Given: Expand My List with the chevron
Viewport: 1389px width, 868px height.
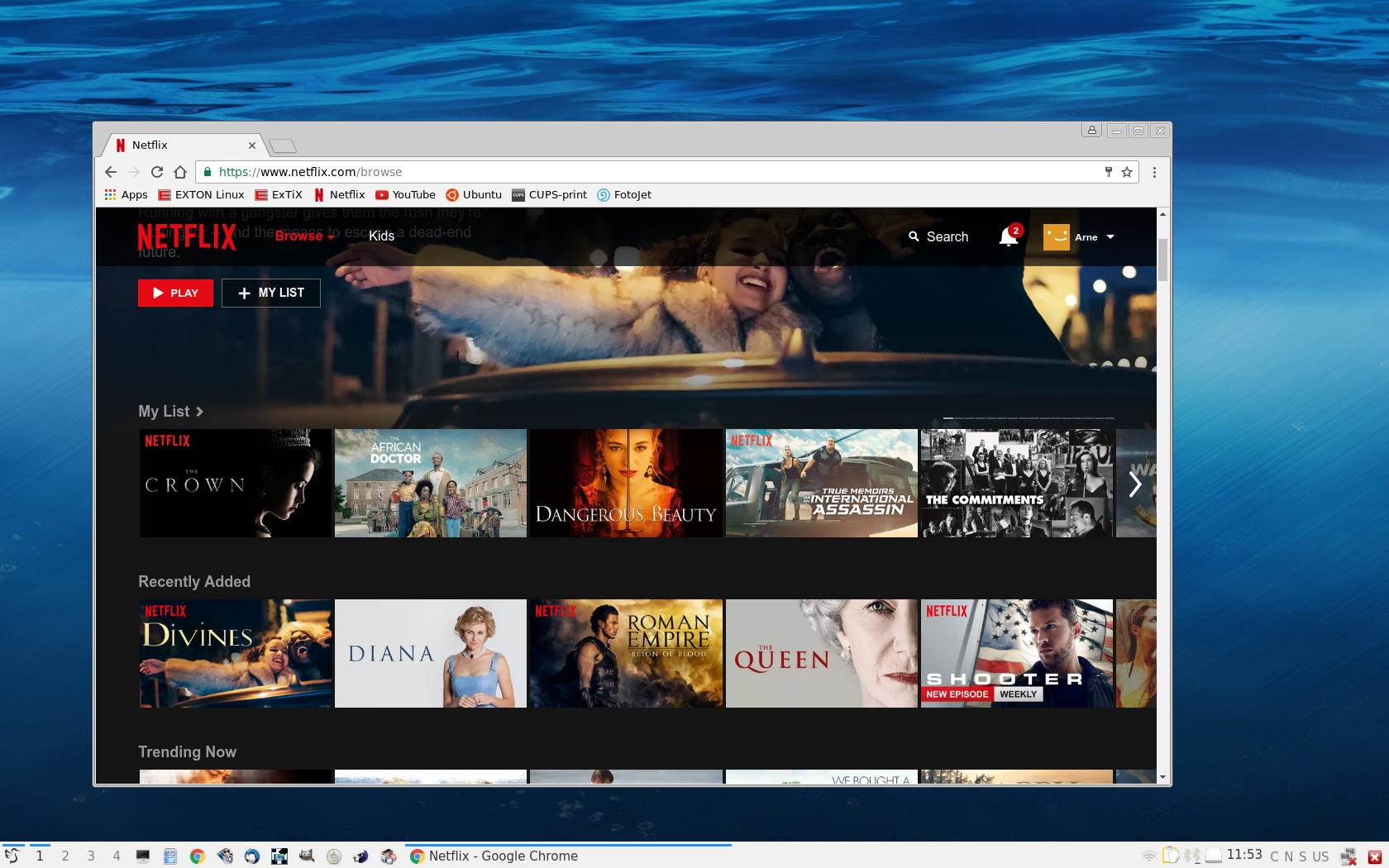Looking at the screenshot, I should tap(199, 412).
